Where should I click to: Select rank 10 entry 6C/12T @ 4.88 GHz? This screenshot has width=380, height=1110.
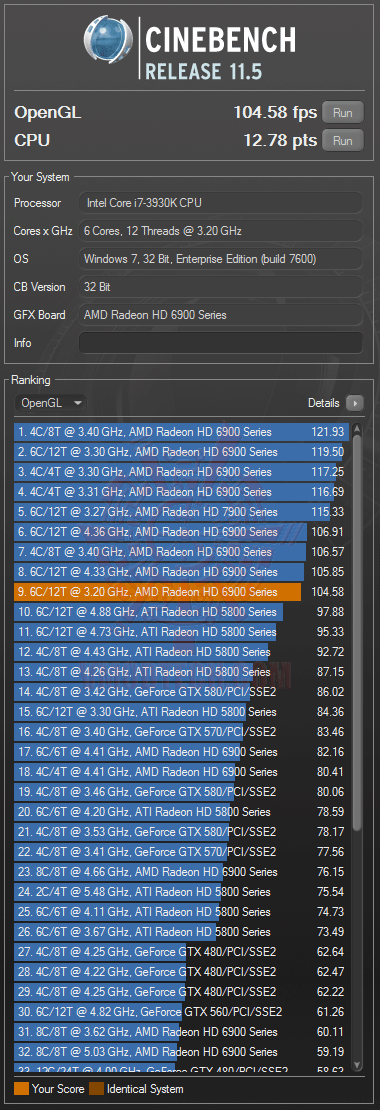pyautogui.click(x=182, y=611)
